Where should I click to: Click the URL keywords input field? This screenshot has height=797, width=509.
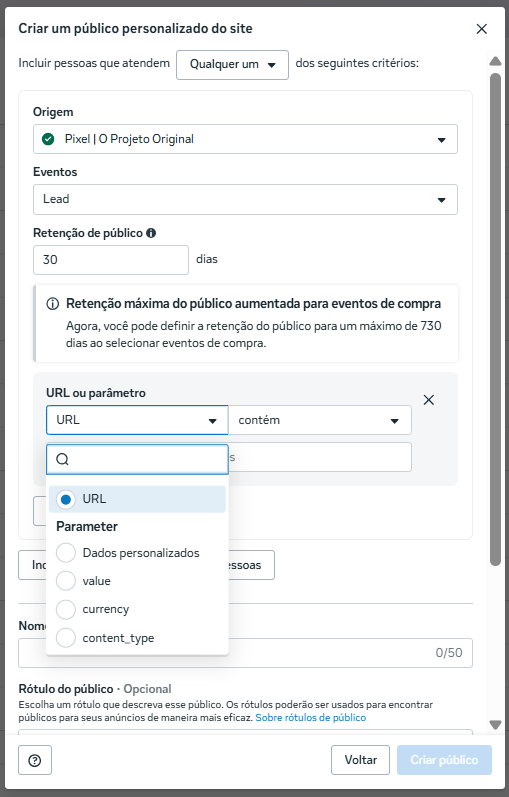[320, 457]
